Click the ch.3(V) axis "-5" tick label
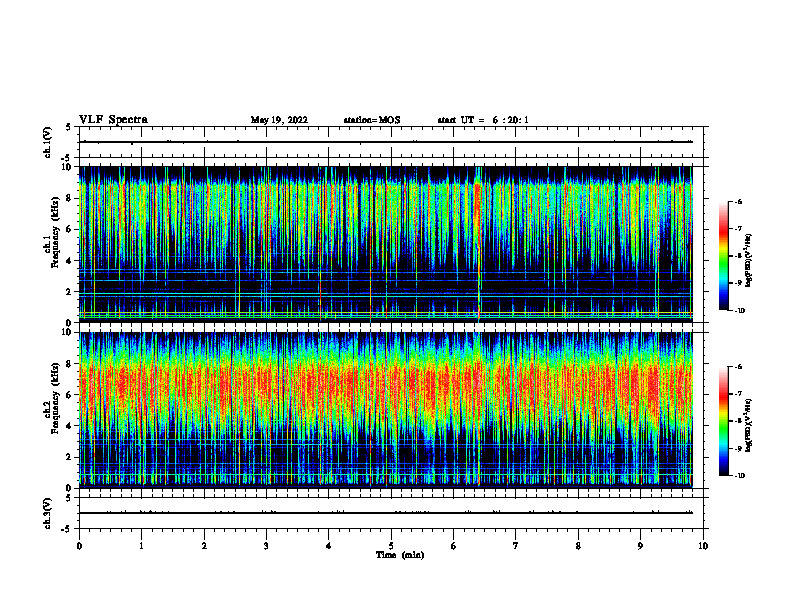This screenshot has width=792, height=612. tap(66, 529)
